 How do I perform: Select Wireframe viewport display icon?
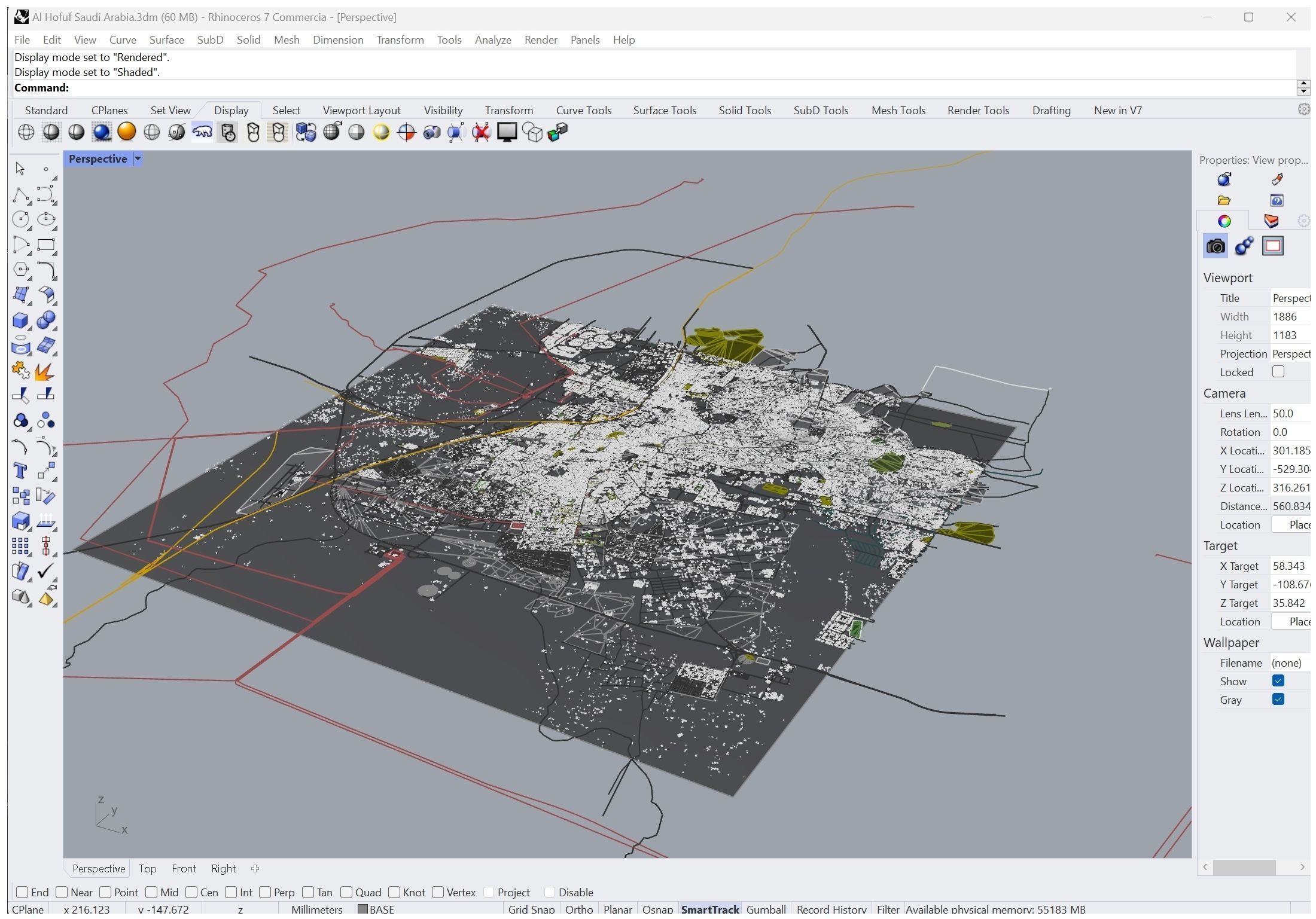(26, 132)
